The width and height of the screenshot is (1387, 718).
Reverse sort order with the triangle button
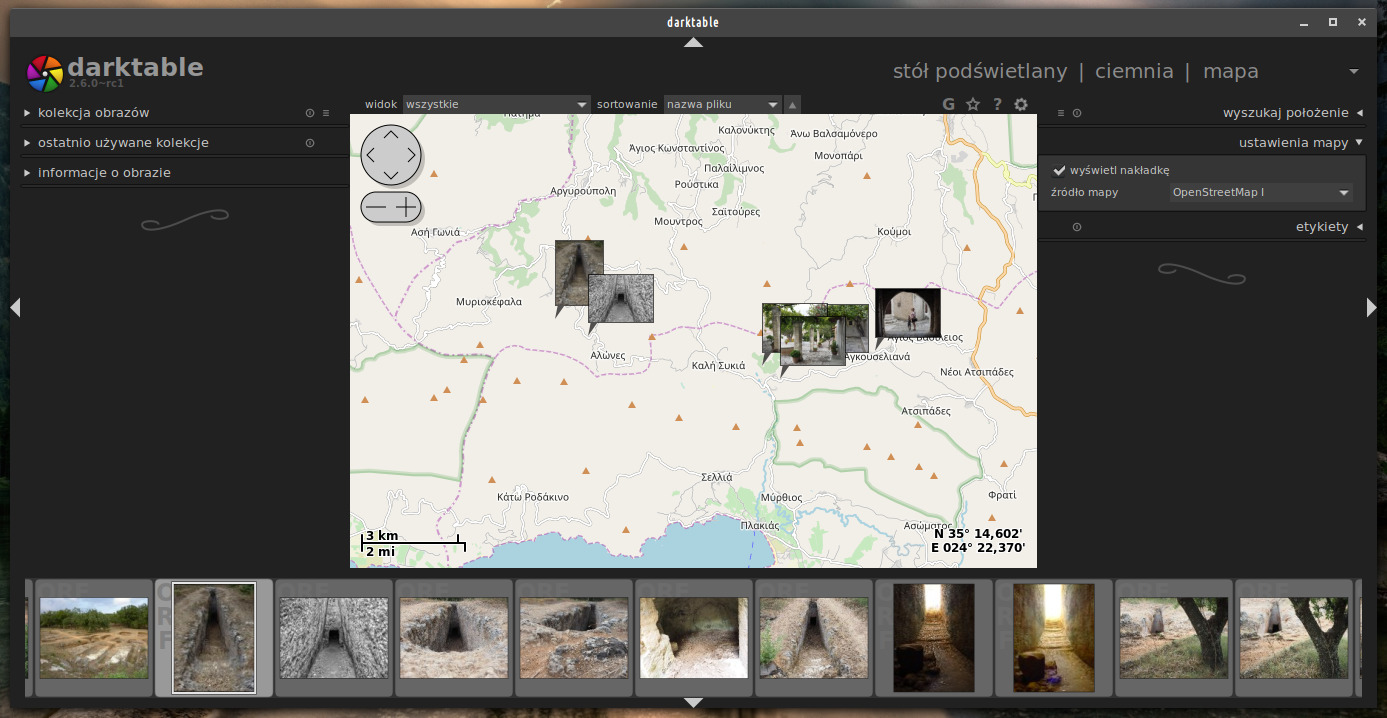click(x=792, y=104)
